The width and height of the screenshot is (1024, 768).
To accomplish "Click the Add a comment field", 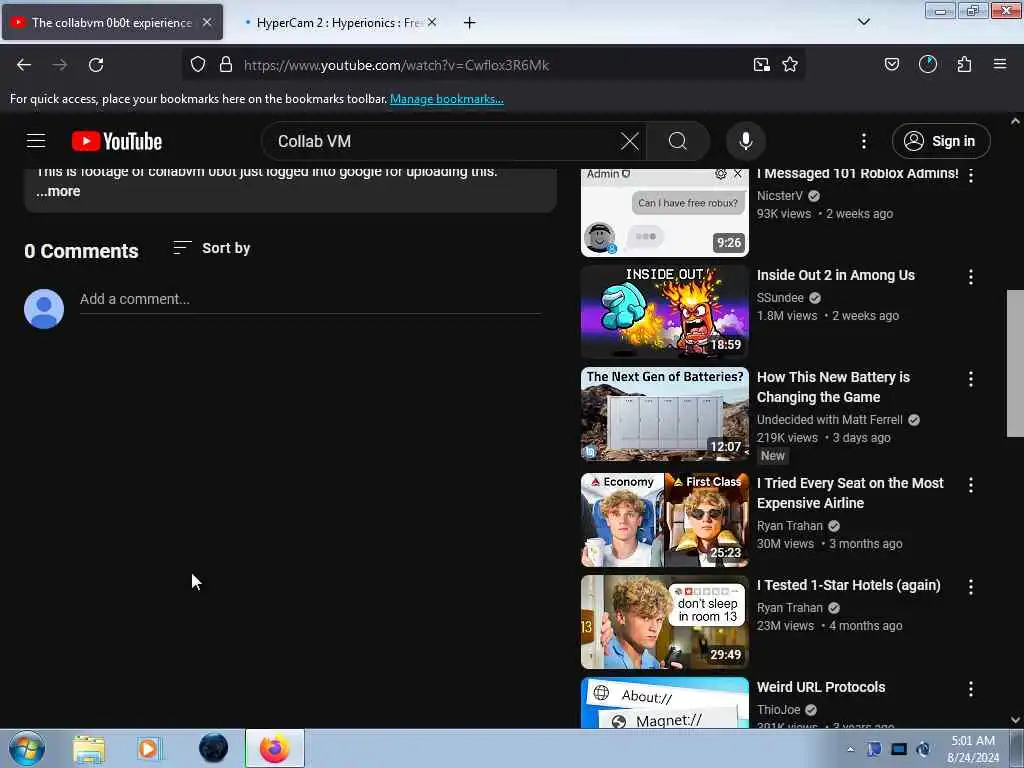I will click(x=310, y=299).
